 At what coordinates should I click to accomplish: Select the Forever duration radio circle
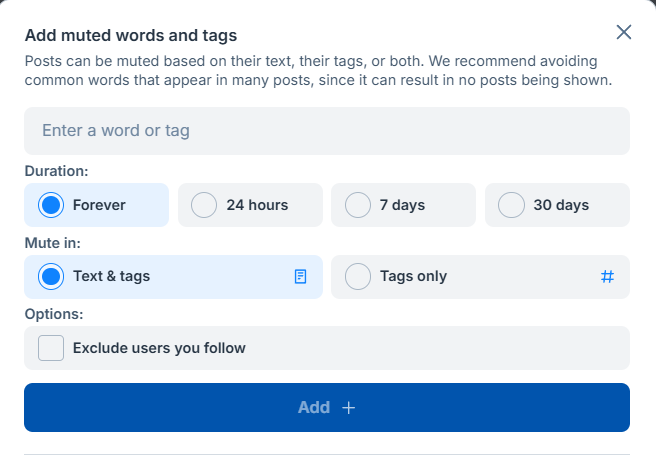(x=51, y=205)
